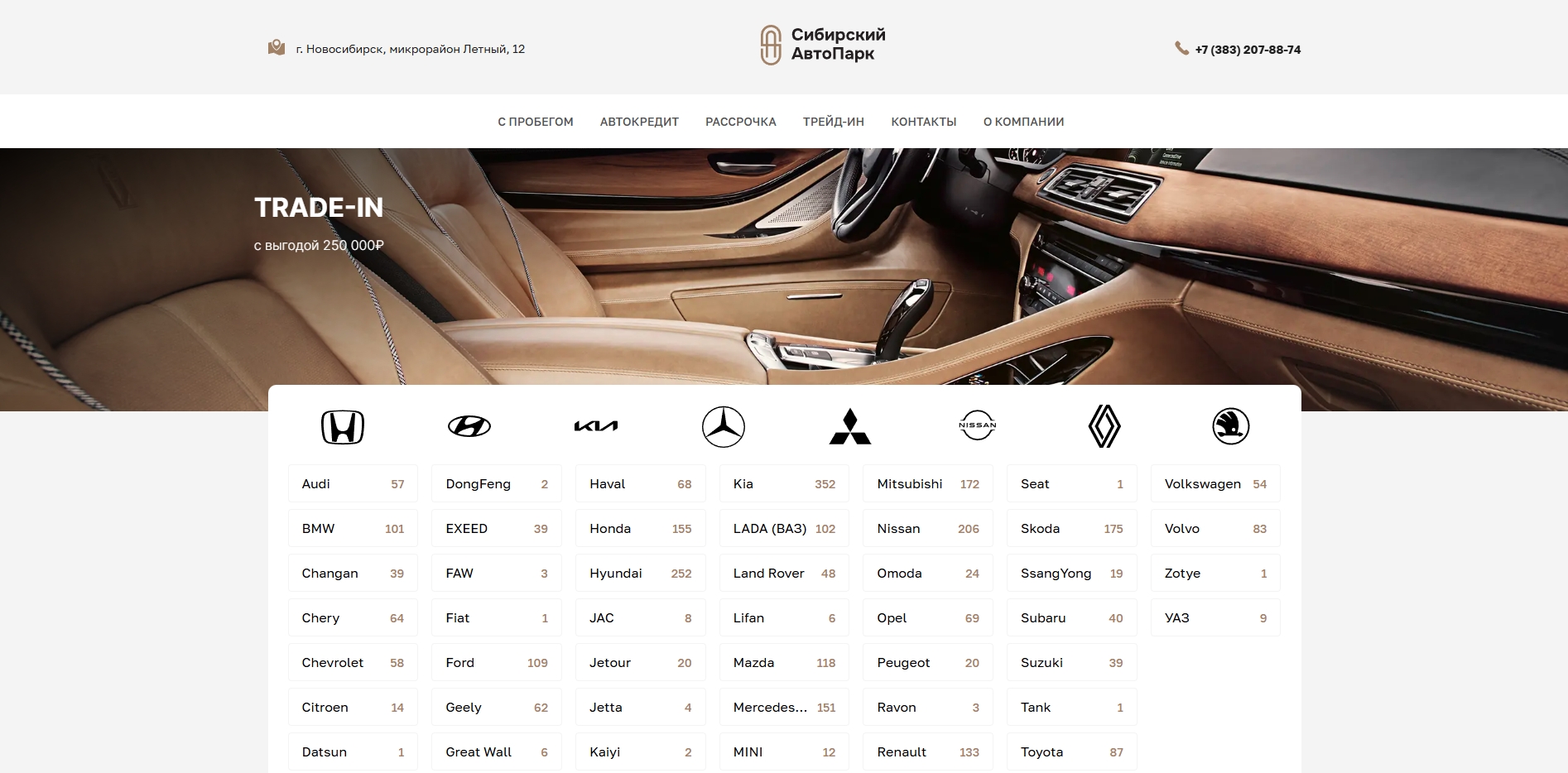Select the Ravon brand button
Image resolution: width=1568 pixels, height=773 pixels.
coord(928,707)
